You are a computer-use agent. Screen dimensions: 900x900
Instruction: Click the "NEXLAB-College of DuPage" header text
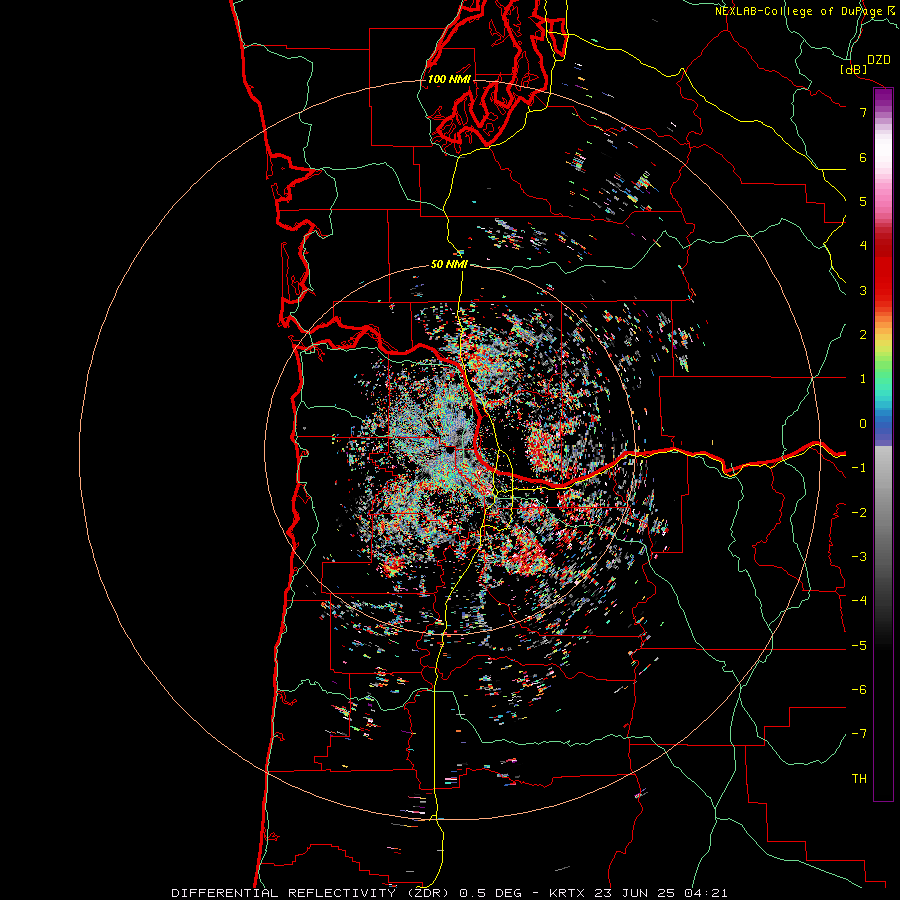coord(798,11)
